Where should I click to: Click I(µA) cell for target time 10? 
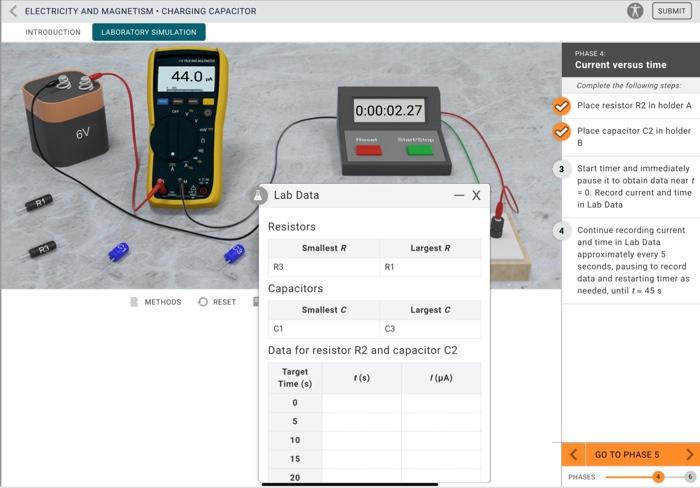click(x=441, y=440)
